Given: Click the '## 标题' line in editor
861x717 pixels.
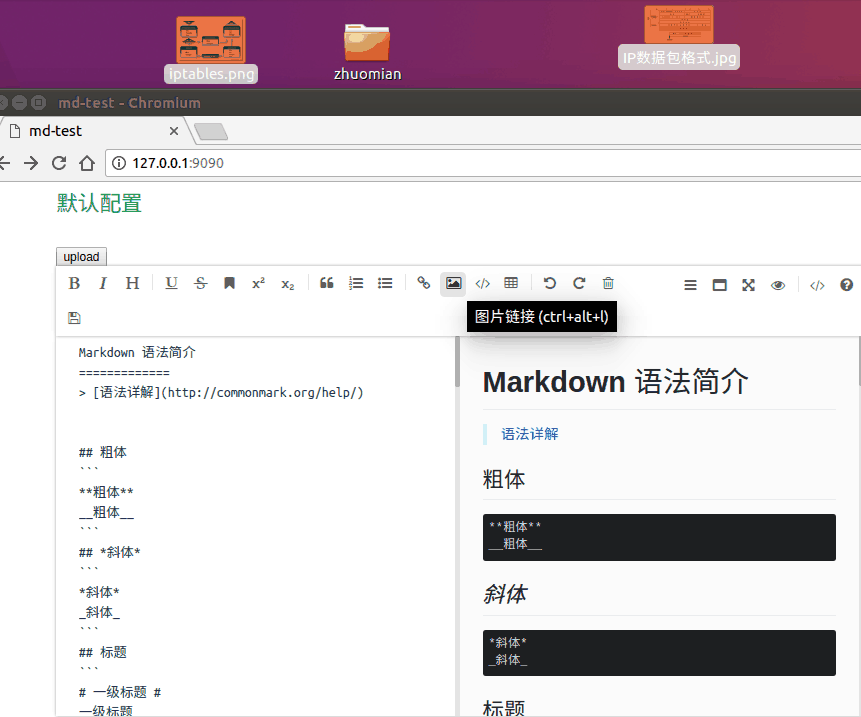Looking at the screenshot, I should click(103, 652).
